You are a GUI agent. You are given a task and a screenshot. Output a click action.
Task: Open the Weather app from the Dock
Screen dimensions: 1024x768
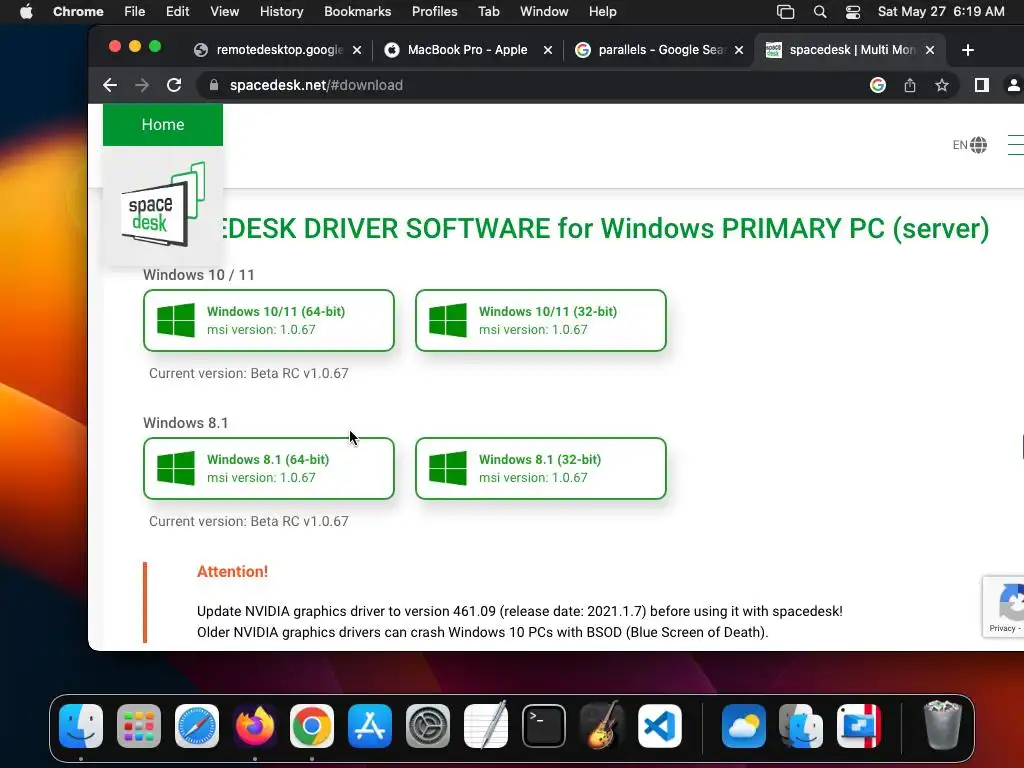point(744,726)
